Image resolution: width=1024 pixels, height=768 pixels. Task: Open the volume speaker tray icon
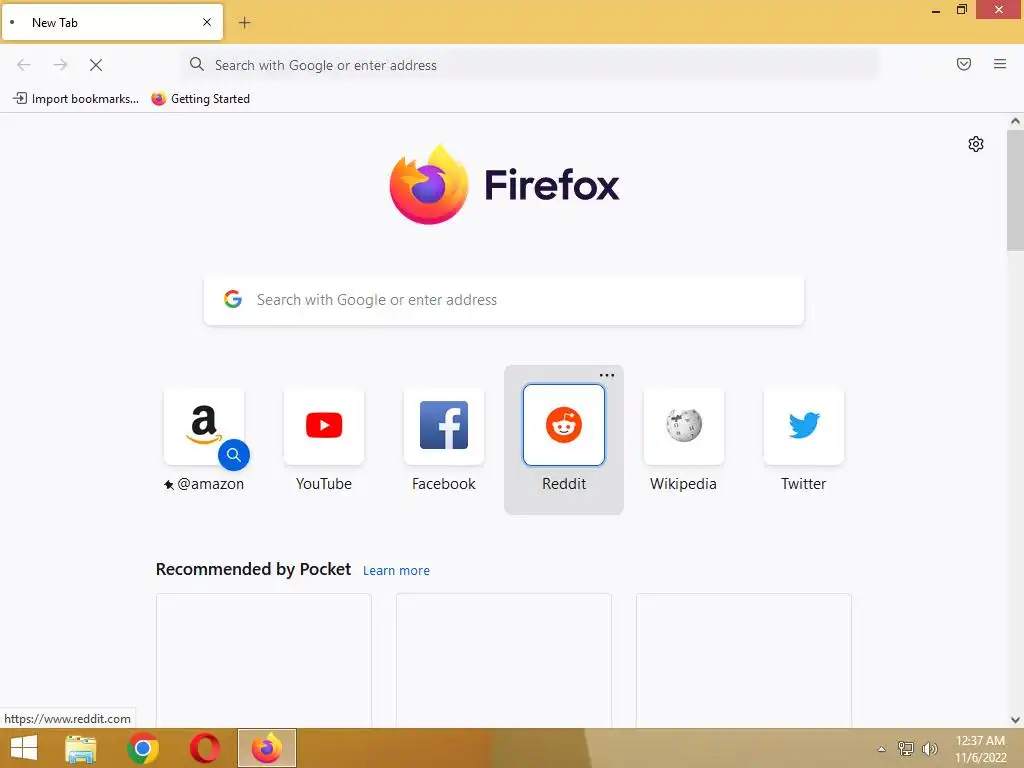point(929,748)
